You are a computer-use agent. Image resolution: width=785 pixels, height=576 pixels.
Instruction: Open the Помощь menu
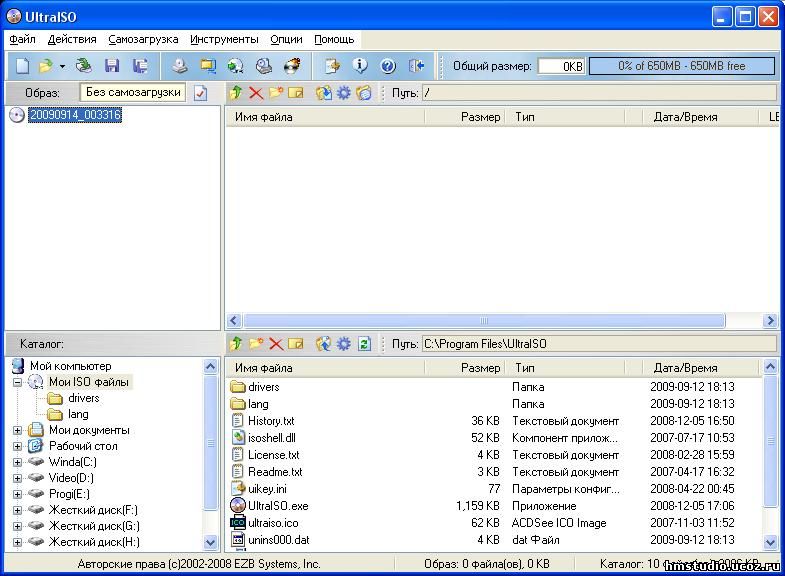(x=334, y=39)
